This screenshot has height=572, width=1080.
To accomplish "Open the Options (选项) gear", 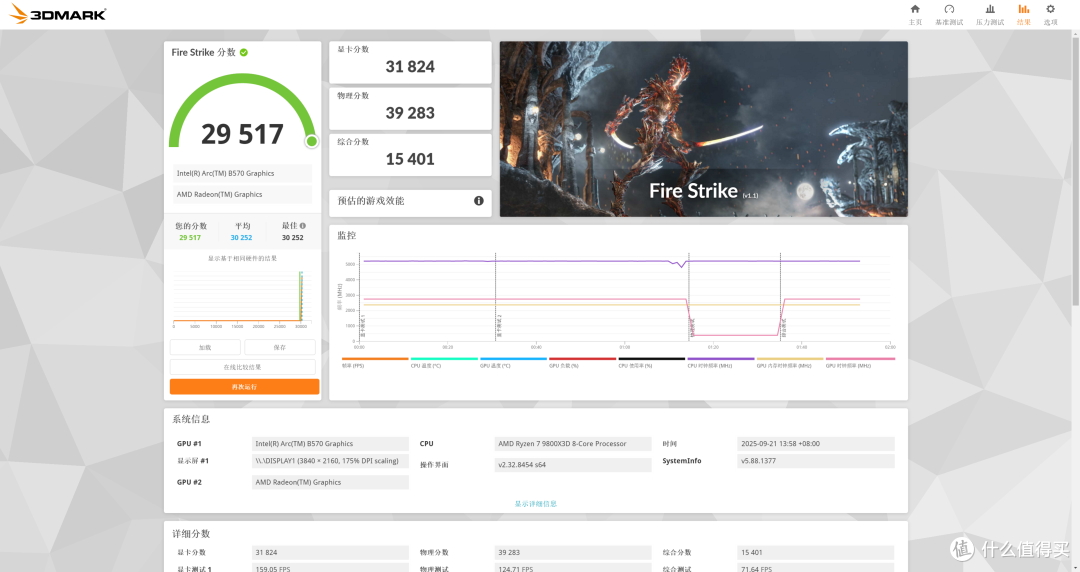I will (x=1050, y=14).
